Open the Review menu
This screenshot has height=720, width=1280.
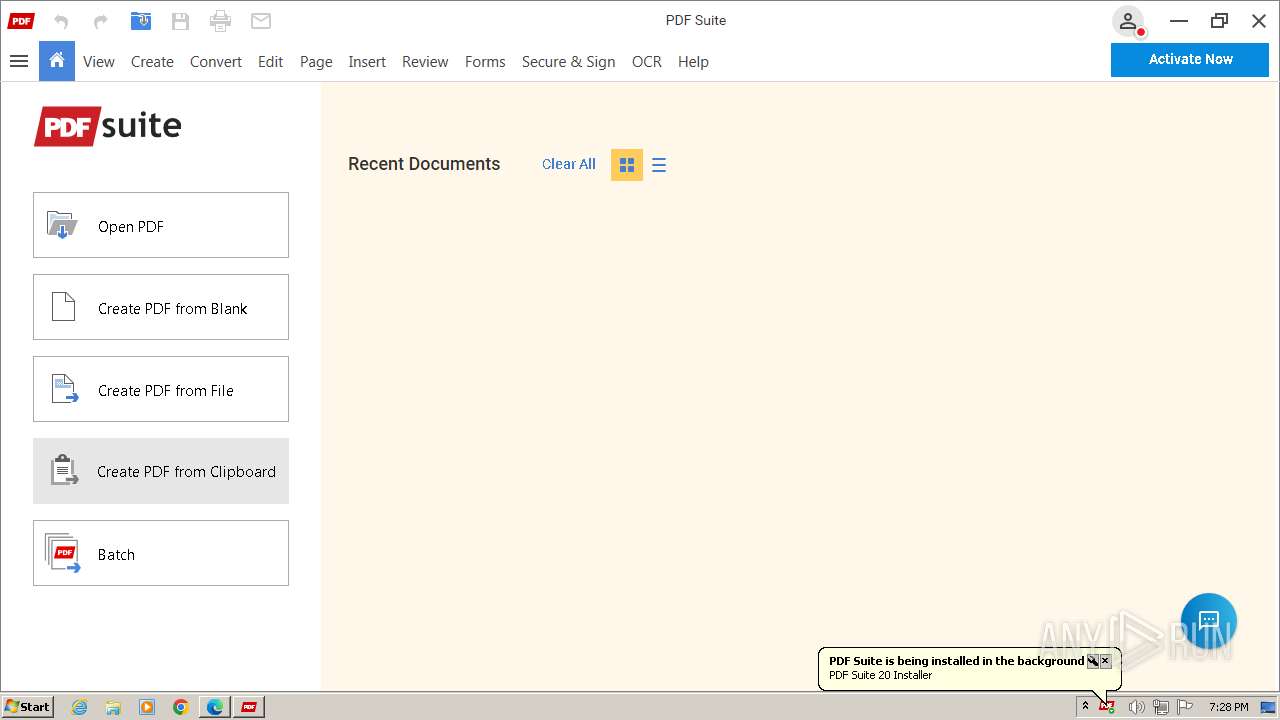[425, 62]
